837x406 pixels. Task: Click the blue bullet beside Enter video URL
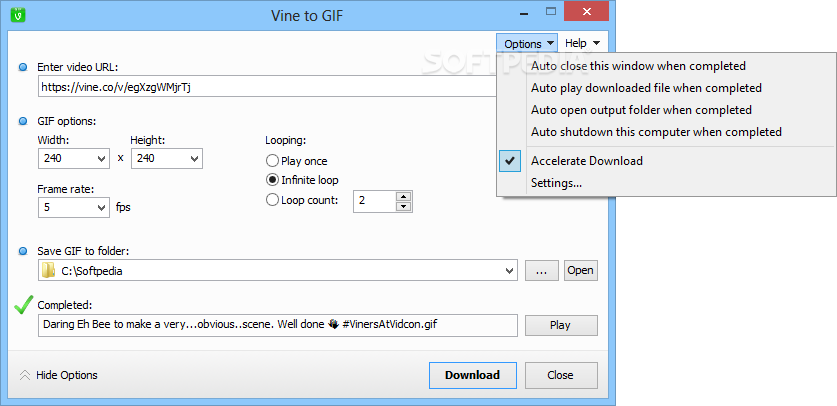(23, 67)
